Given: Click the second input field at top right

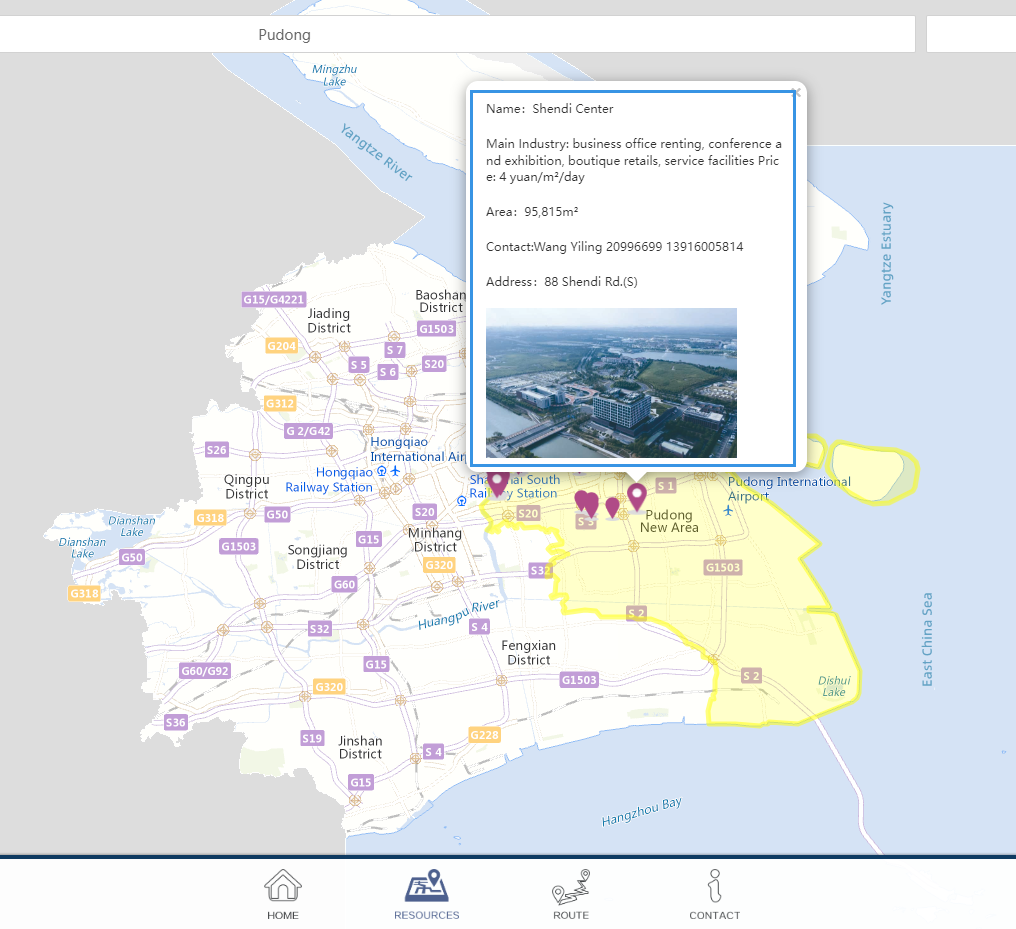Looking at the screenshot, I should pos(971,34).
